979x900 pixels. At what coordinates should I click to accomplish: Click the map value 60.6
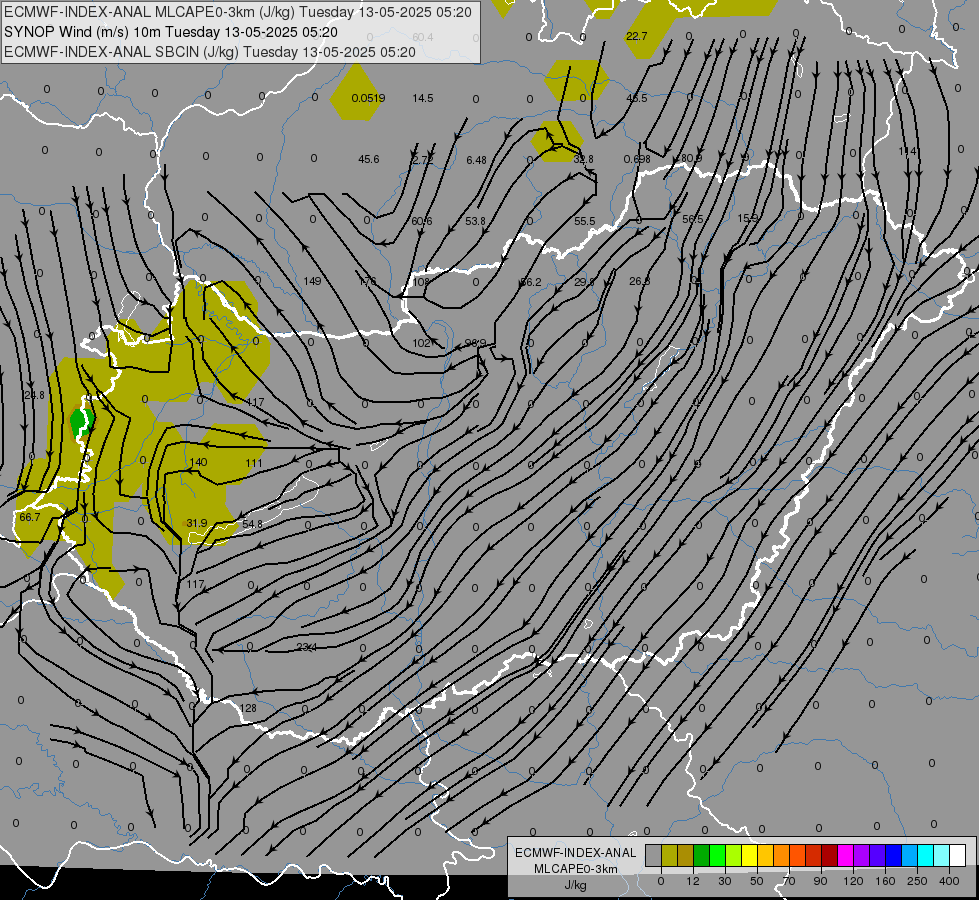pos(421,221)
